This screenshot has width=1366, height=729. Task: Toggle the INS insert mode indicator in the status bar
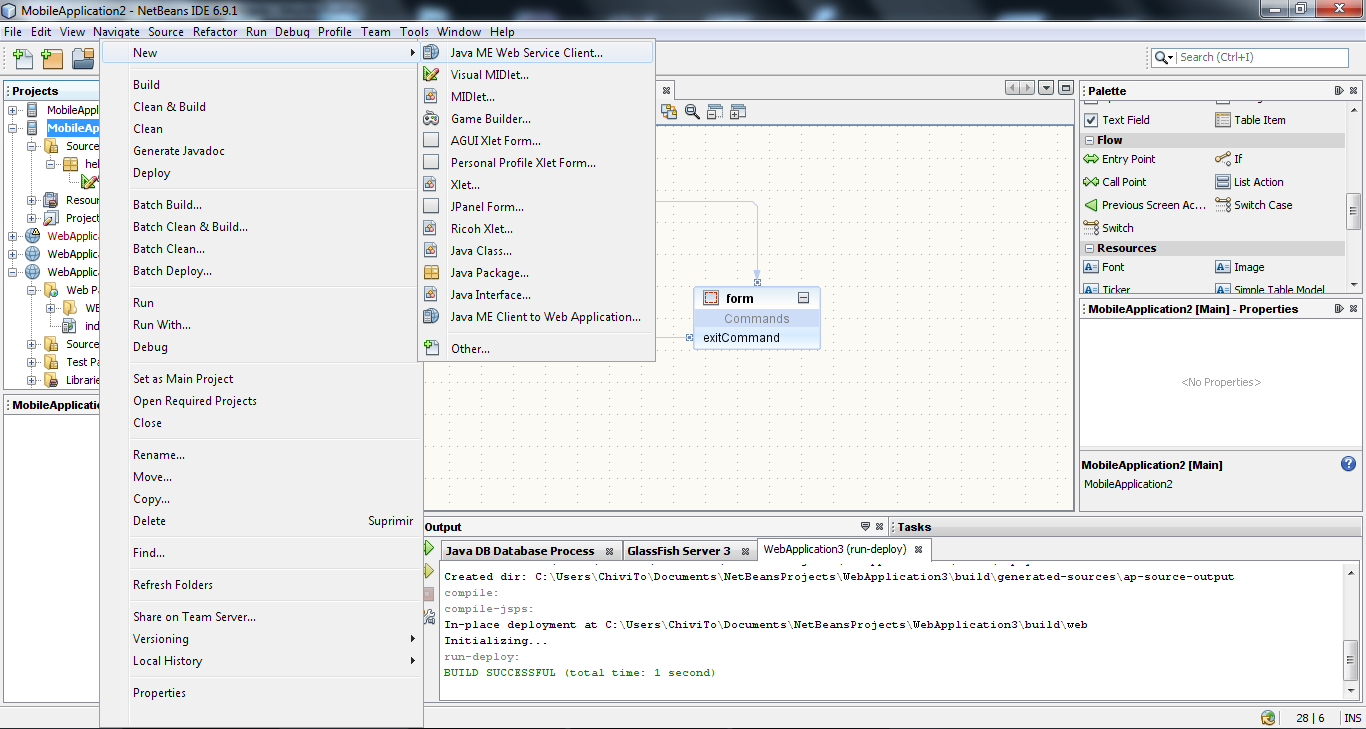pos(1352,718)
